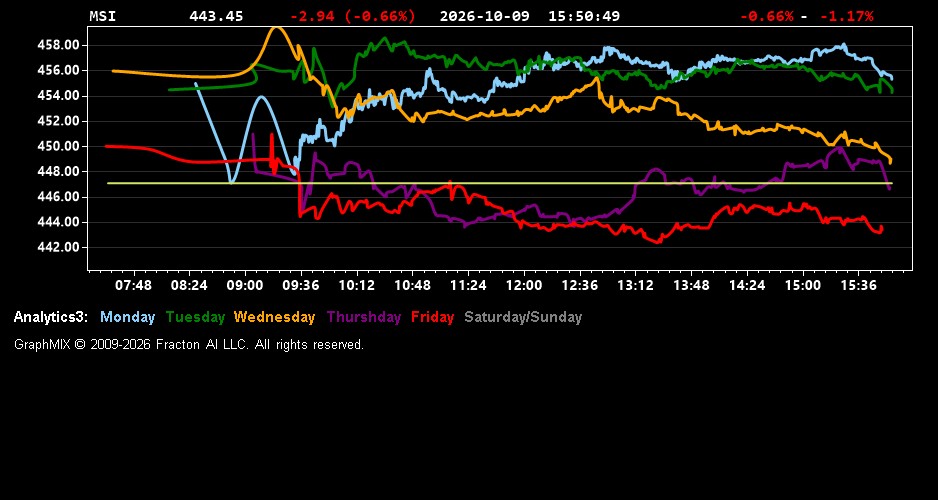Click the 10:48 time axis label
The image size is (938, 500).
point(412,286)
